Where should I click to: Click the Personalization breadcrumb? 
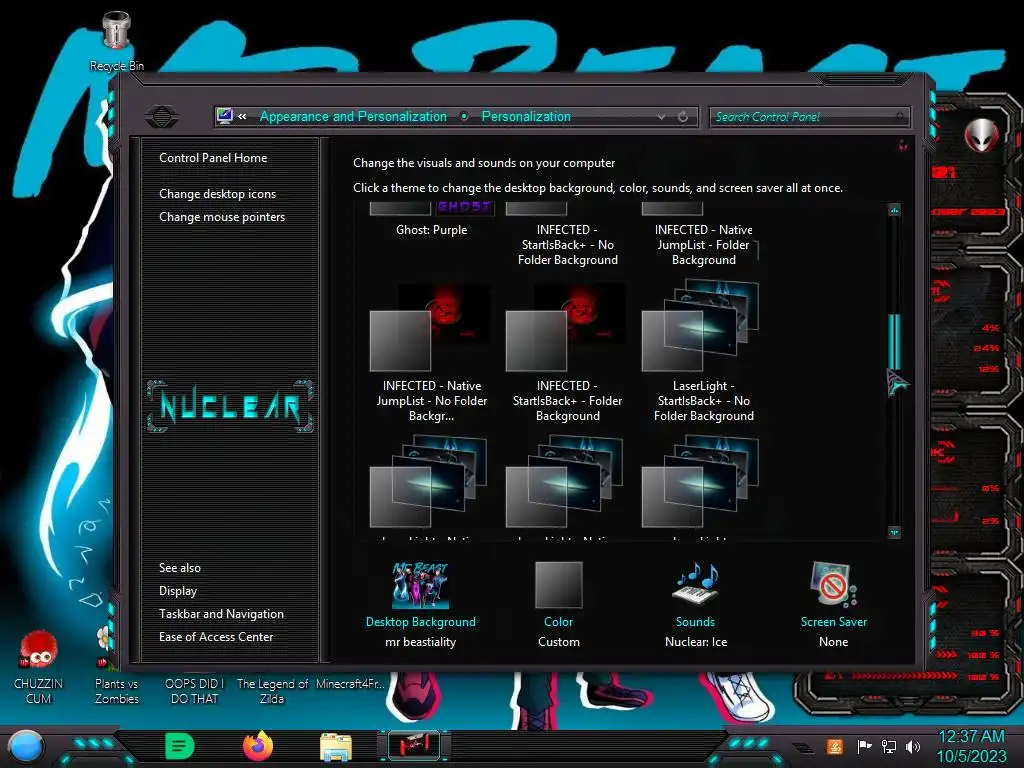[526, 116]
